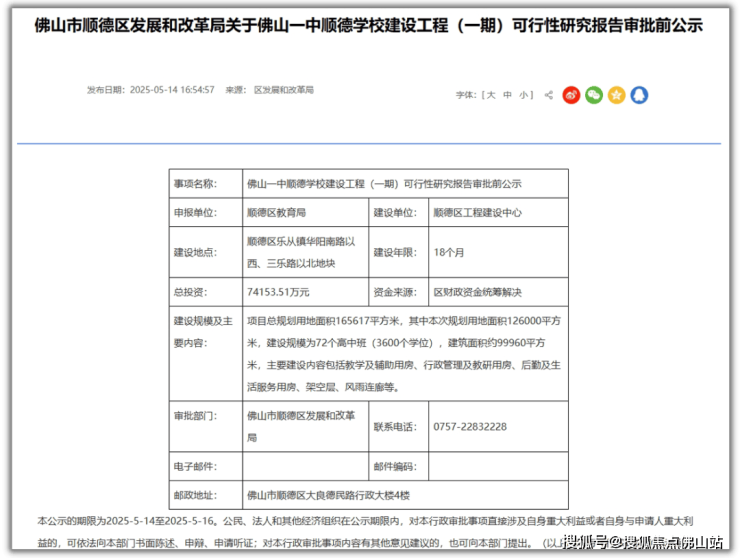Click the 顺德区教育局 applicant cell

coord(276,213)
